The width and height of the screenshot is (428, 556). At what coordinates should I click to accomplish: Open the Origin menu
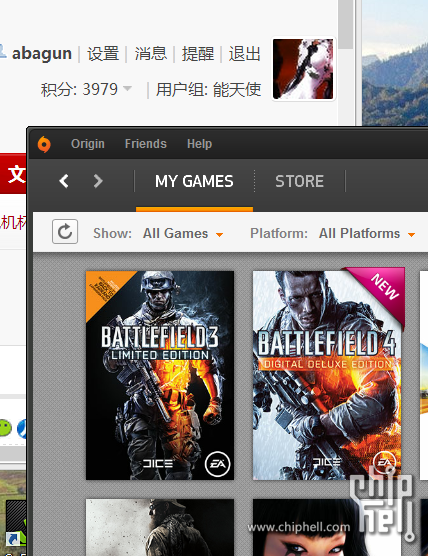pyautogui.click(x=88, y=144)
